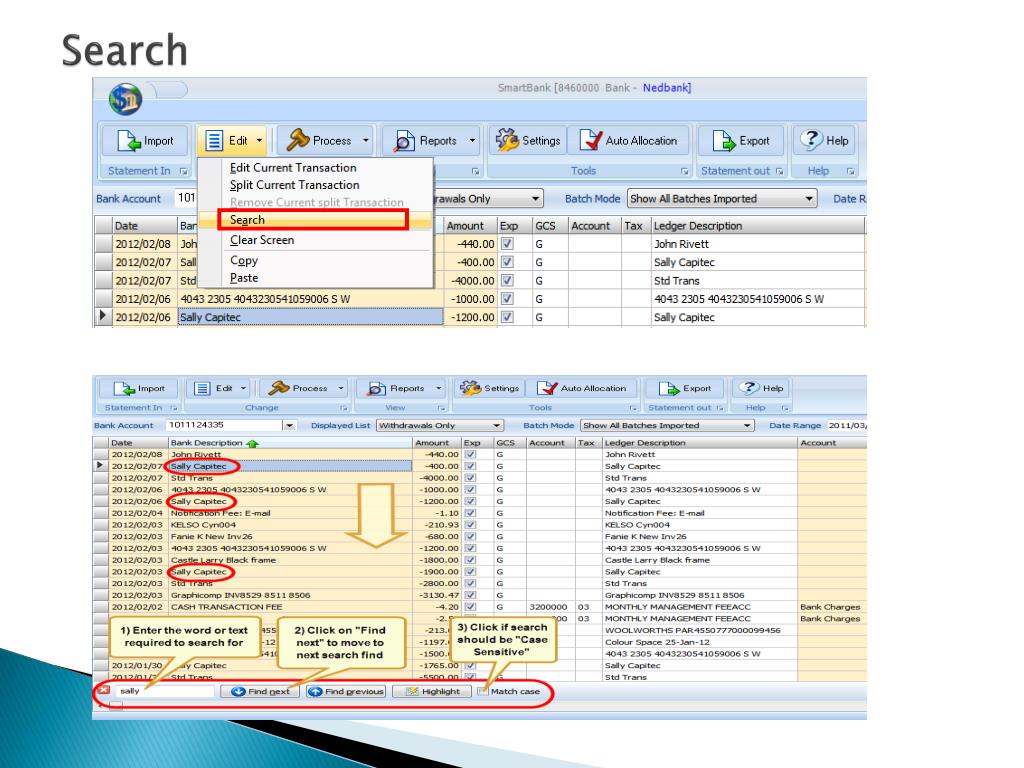Close the search bar with red X
The height and width of the screenshot is (768, 1024).
[103, 690]
